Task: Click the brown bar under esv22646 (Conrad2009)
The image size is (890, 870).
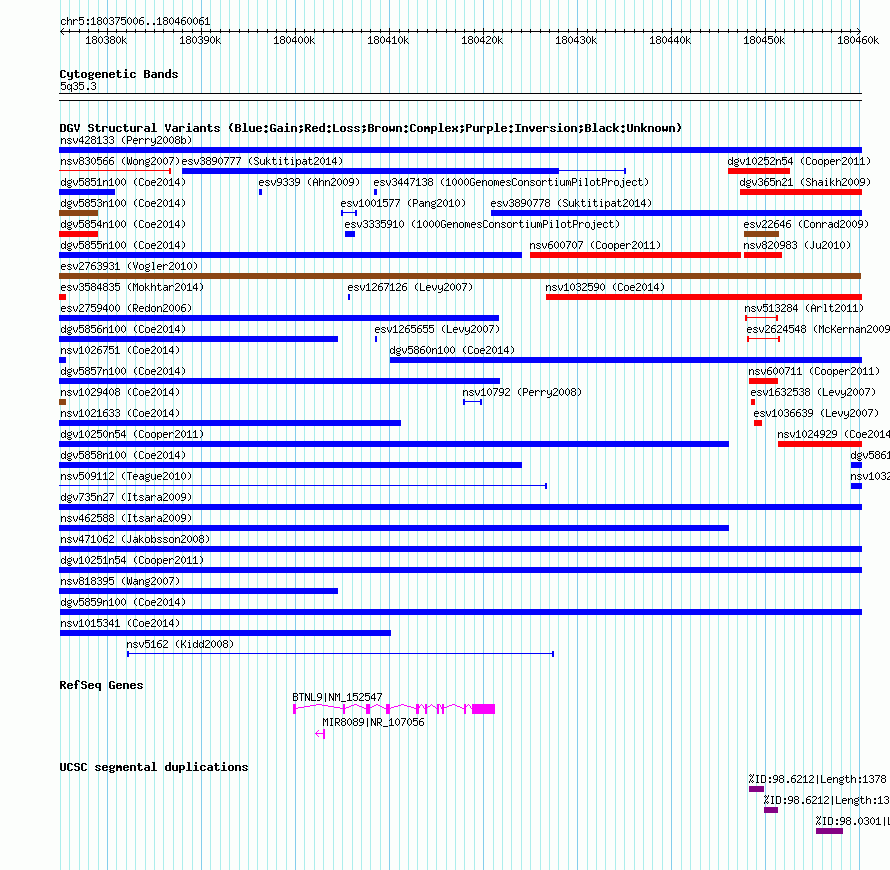Action: 761,234
